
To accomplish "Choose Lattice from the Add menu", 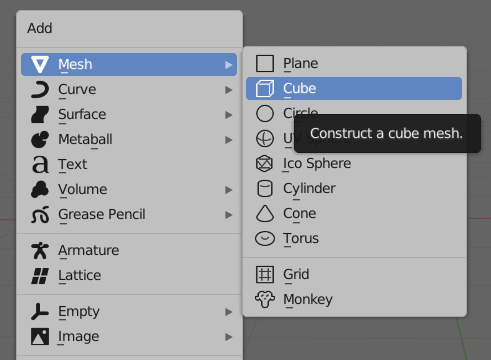I will tap(129, 276).
